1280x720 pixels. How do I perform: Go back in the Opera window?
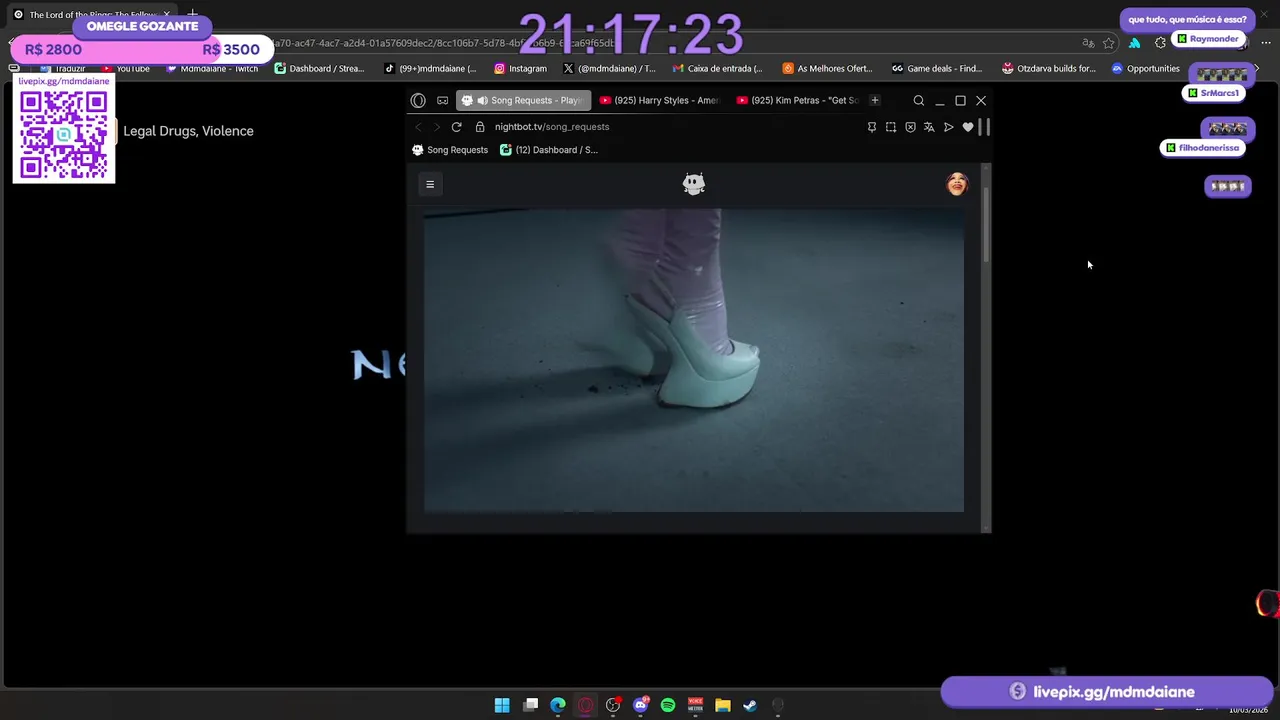(418, 127)
